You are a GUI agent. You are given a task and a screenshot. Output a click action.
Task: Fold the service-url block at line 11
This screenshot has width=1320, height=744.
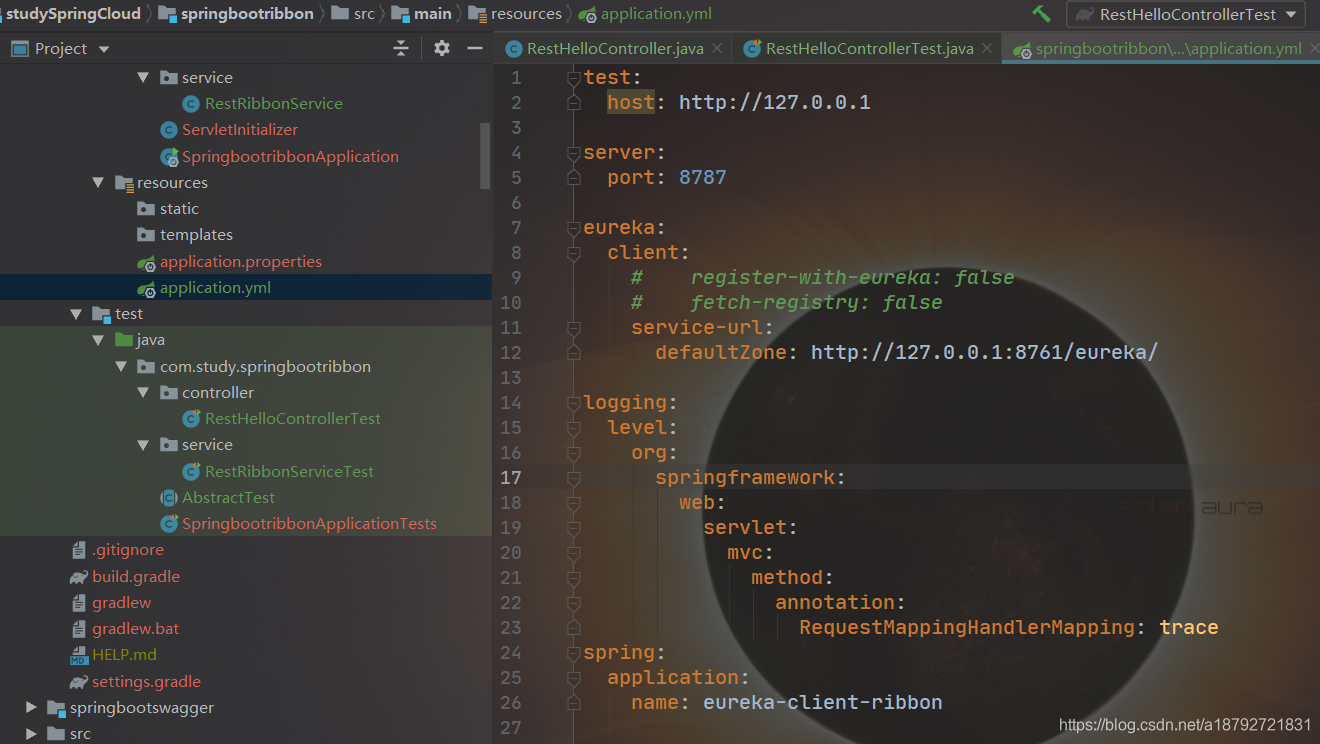[x=574, y=327]
